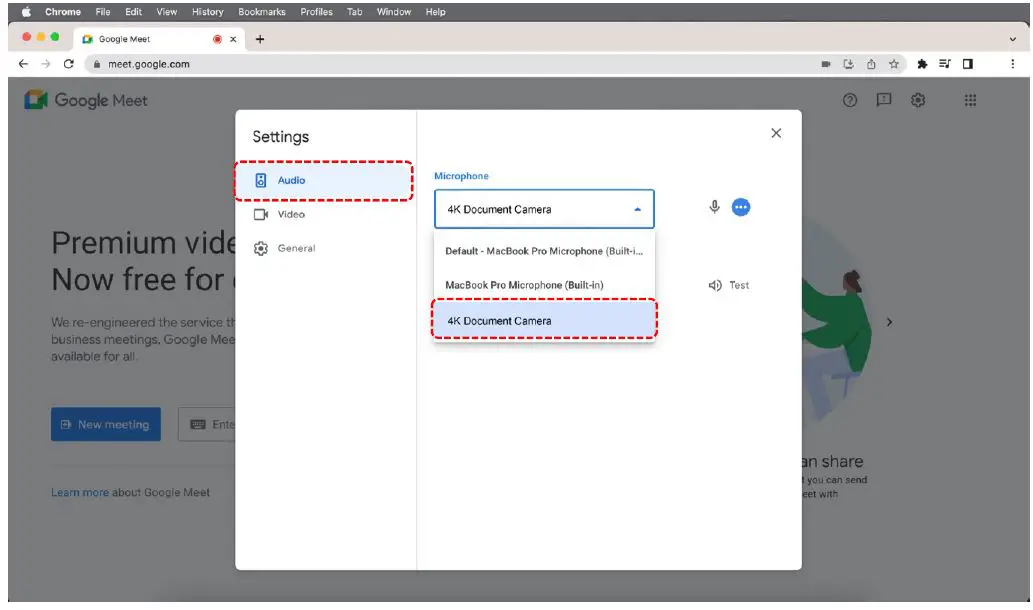The image size is (1033, 610).
Task: Click the microphone level icon
Action: coord(714,208)
